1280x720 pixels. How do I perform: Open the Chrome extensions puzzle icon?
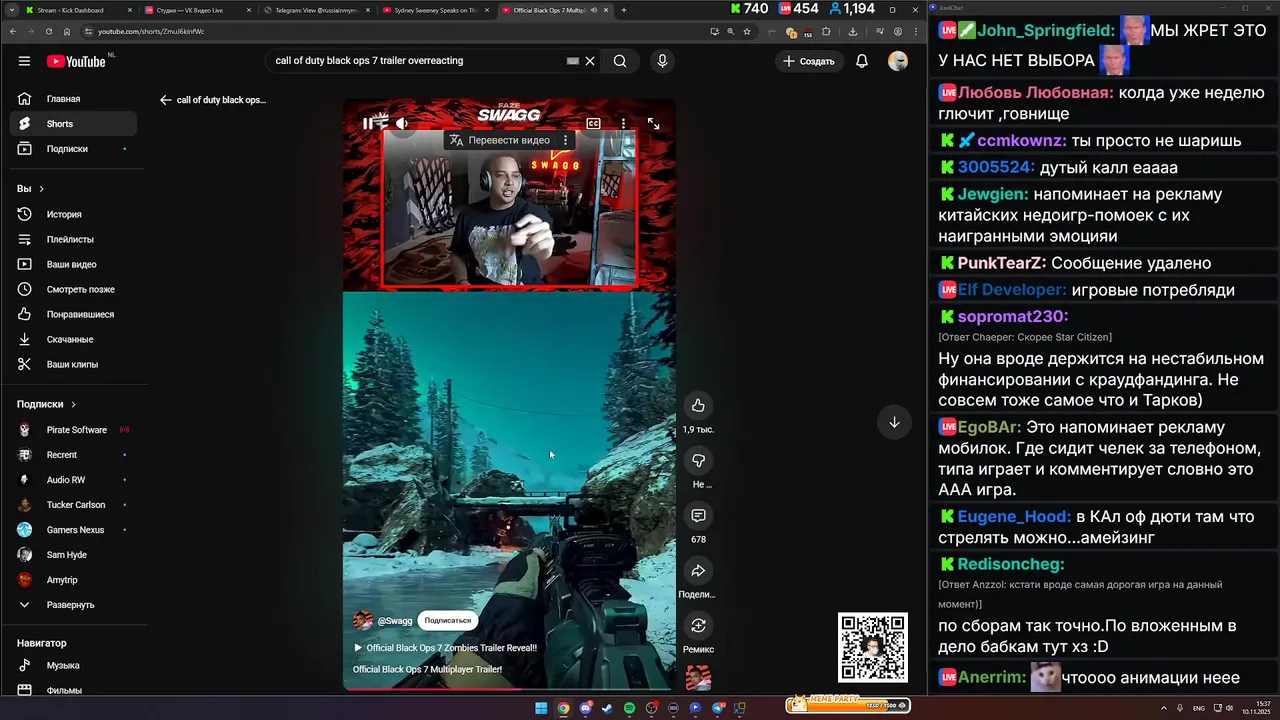(826, 32)
